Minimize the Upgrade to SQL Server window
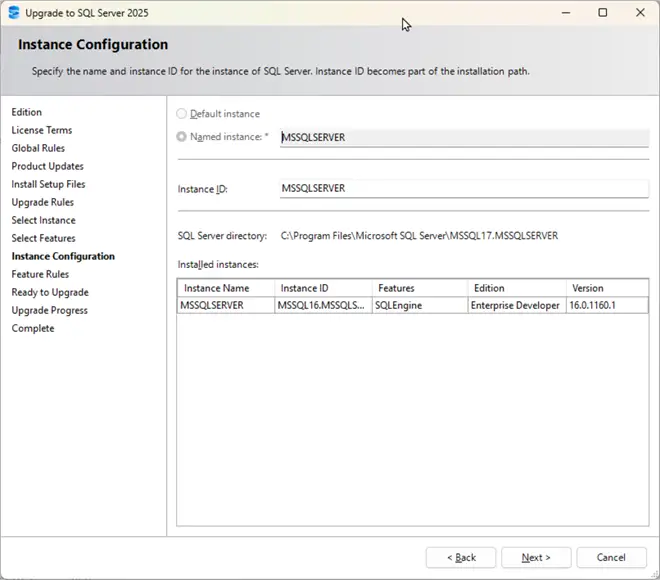Viewport: 660px width, 580px height. point(566,13)
